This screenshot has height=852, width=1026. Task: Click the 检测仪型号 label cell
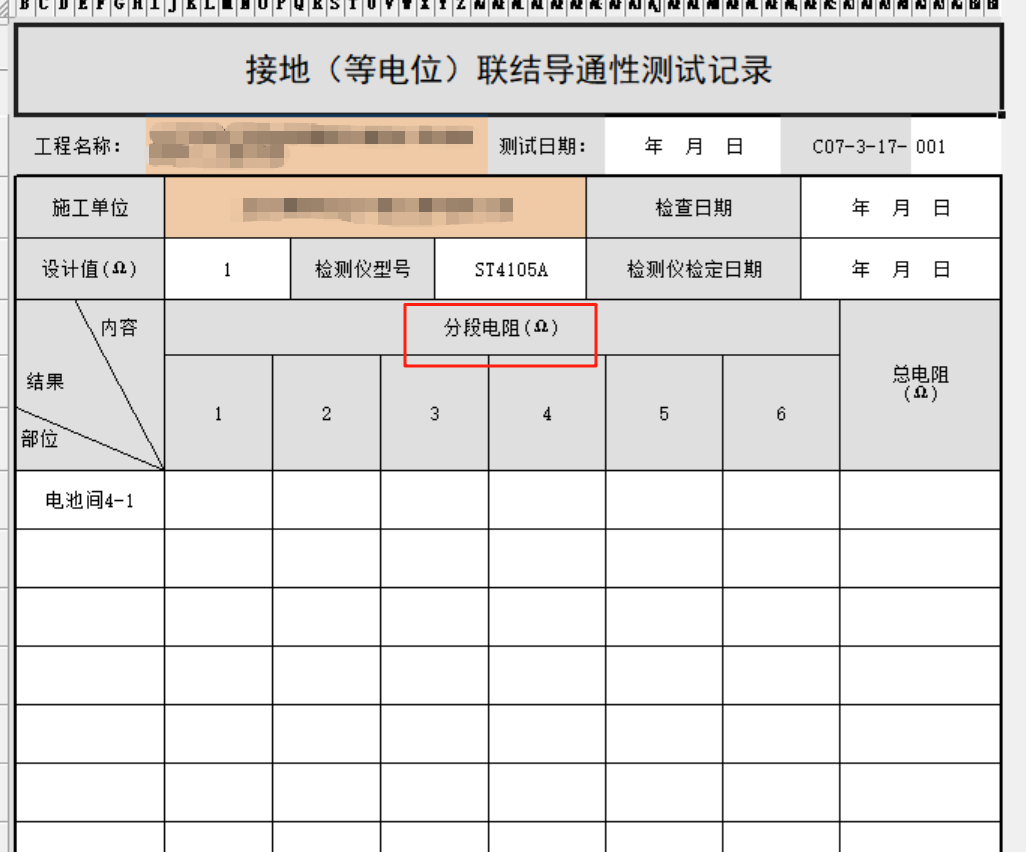363,269
